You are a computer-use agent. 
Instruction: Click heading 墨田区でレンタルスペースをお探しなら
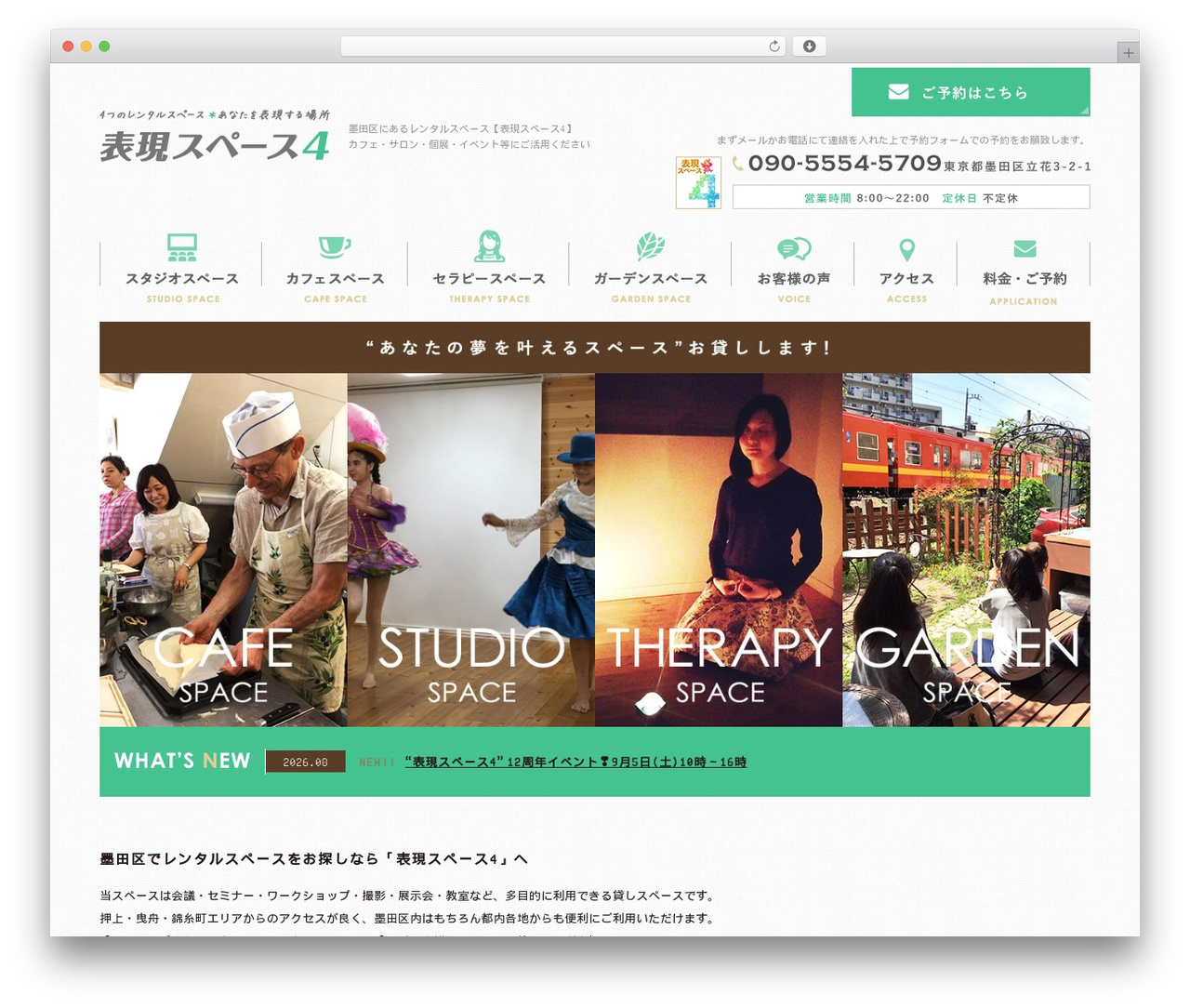(x=313, y=858)
